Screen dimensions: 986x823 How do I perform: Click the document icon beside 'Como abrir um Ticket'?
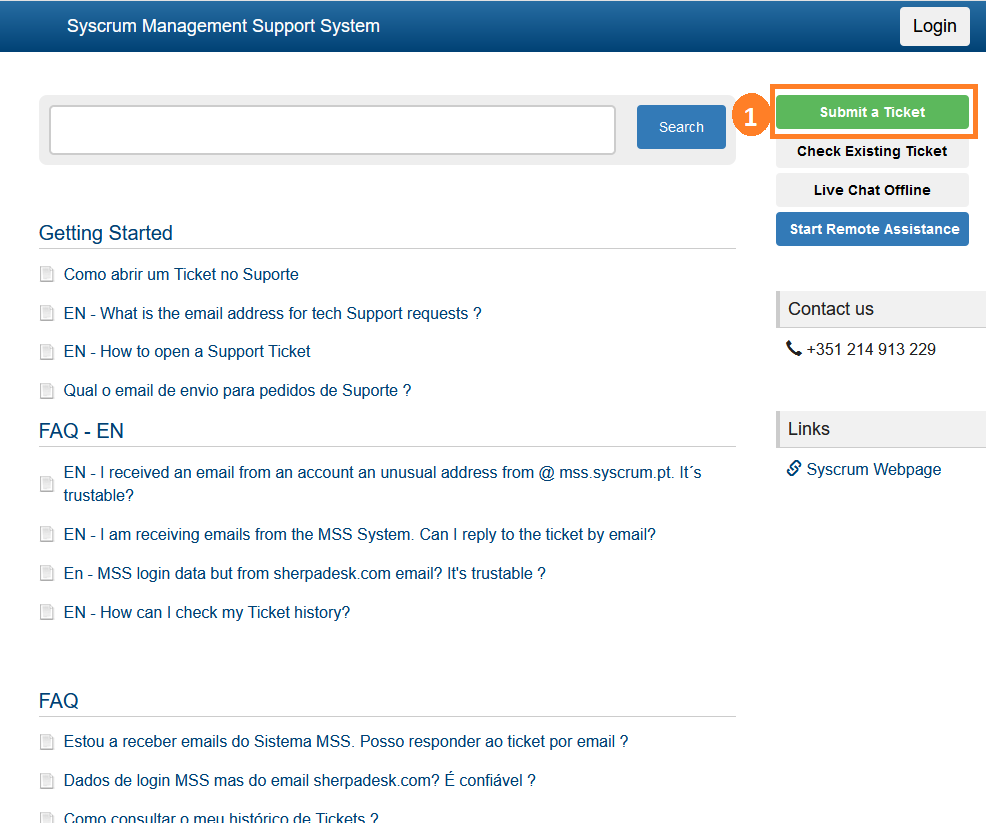click(46, 275)
